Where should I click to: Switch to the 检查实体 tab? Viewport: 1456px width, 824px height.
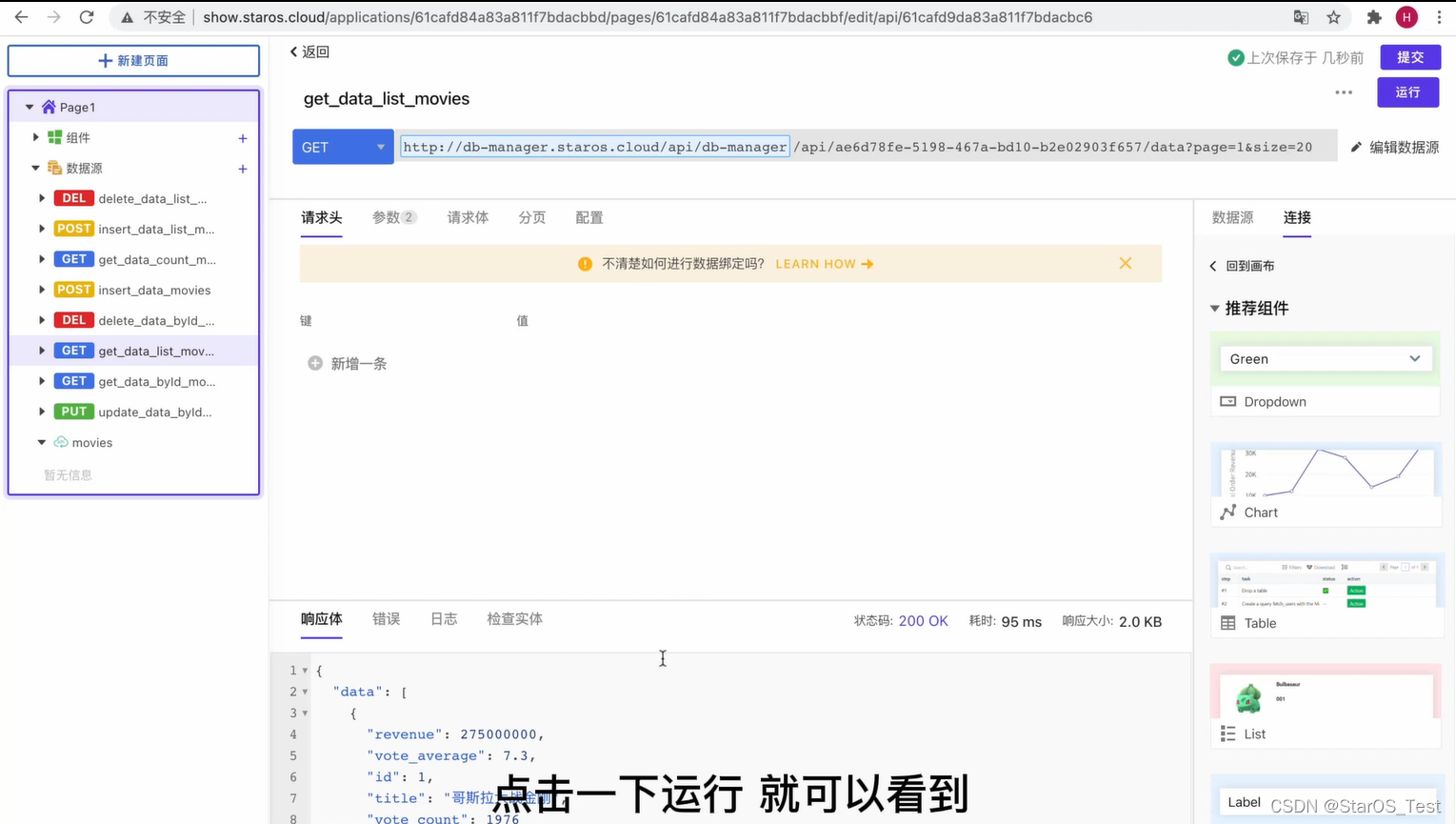point(515,618)
